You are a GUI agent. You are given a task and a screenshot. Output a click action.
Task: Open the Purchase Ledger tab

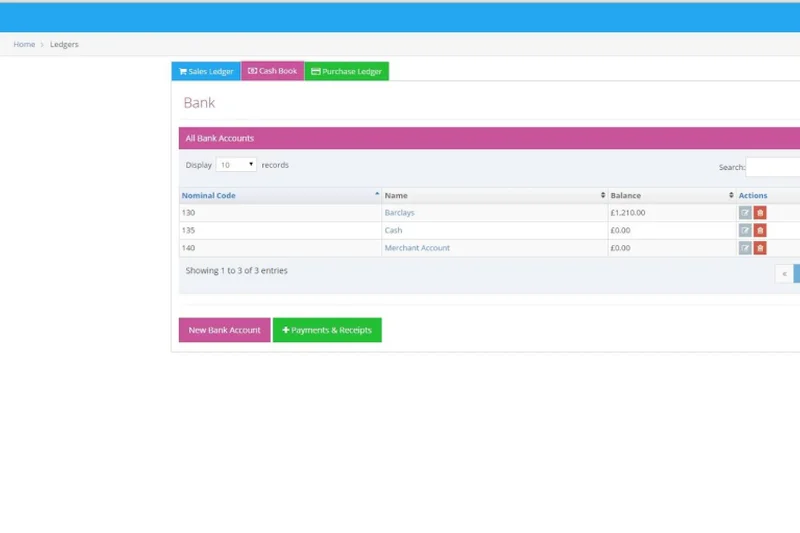pos(346,72)
